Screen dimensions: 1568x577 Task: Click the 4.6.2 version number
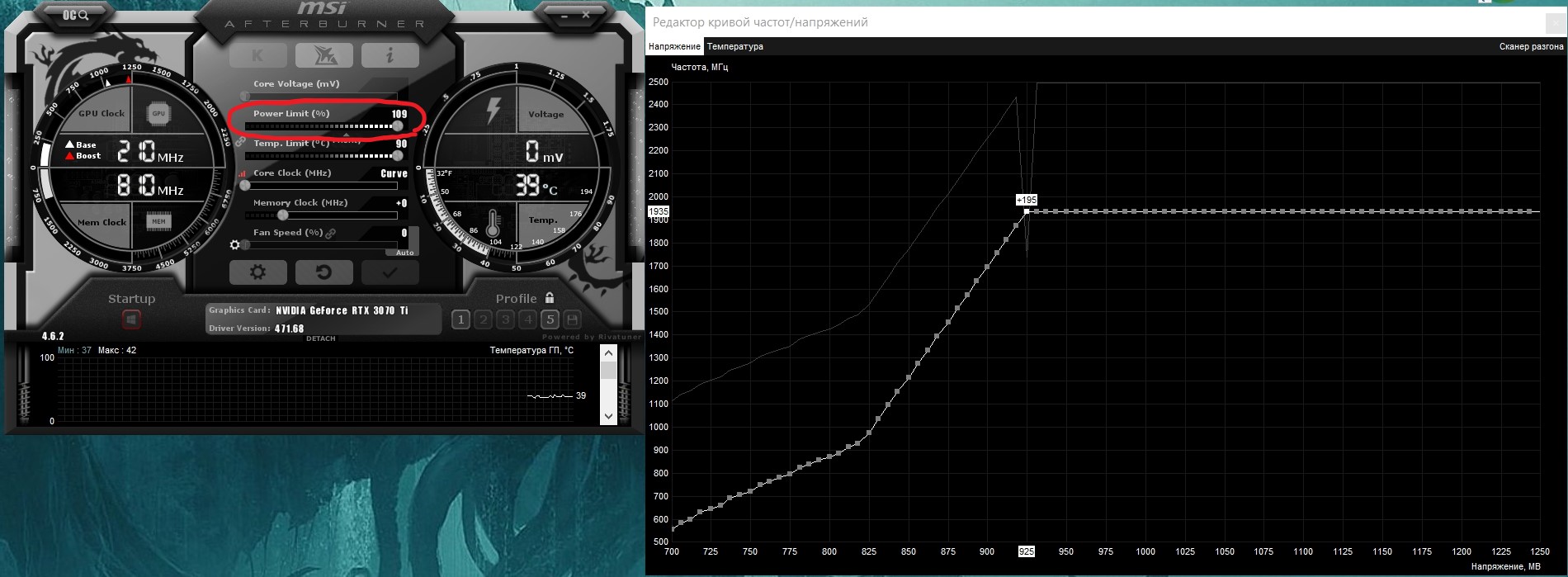coord(53,336)
